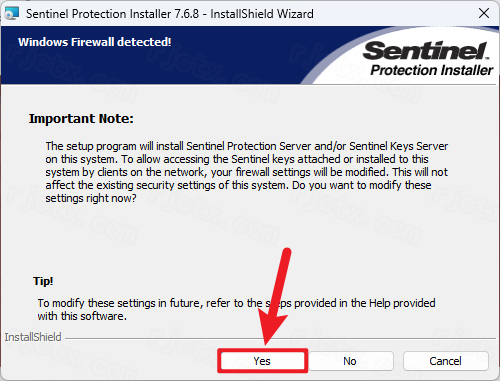Click the 'Important Note:' heading

(x=81, y=119)
